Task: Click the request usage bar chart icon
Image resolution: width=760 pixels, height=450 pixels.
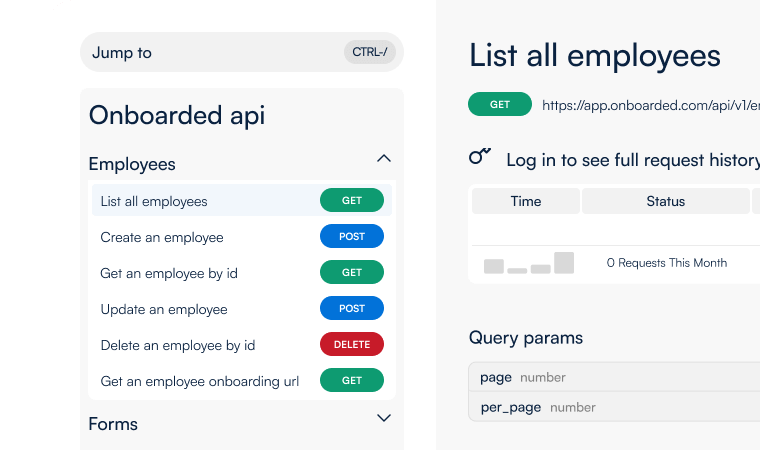Action: tap(529, 263)
